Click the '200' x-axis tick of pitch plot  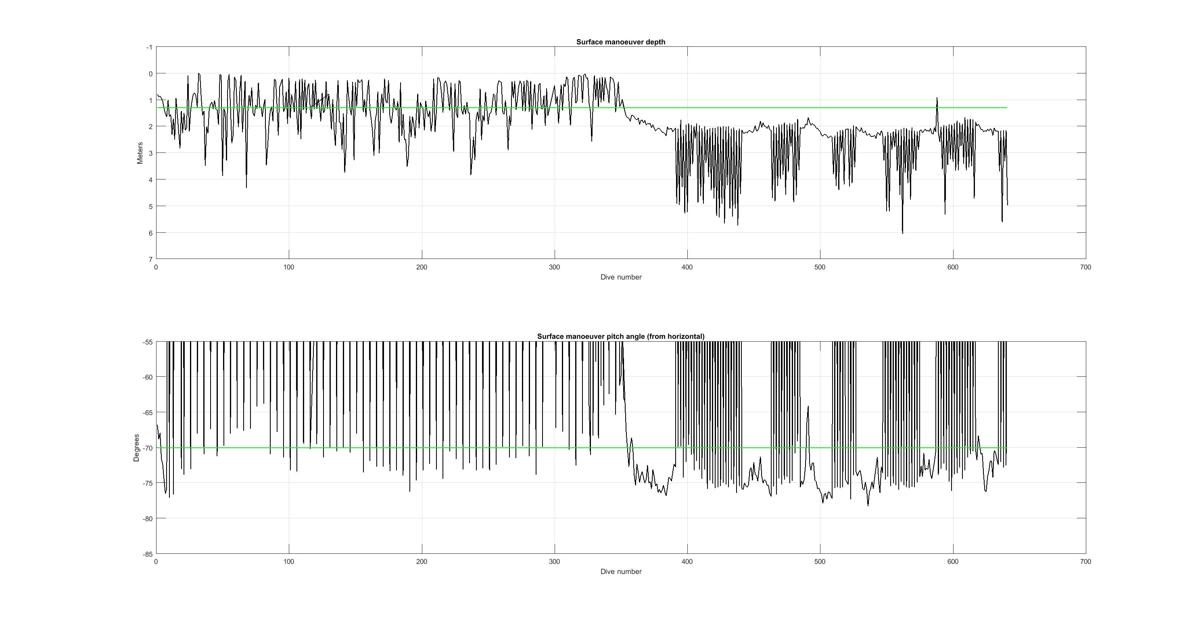(422, 562)
